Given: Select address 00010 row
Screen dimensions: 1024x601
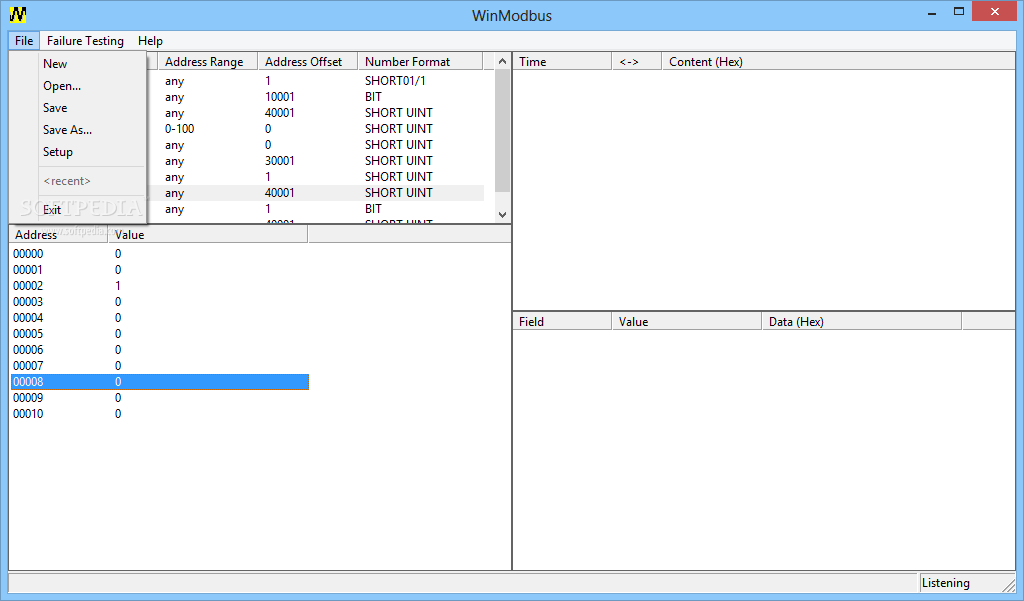Looking at the screenshot, I should 160,414.
